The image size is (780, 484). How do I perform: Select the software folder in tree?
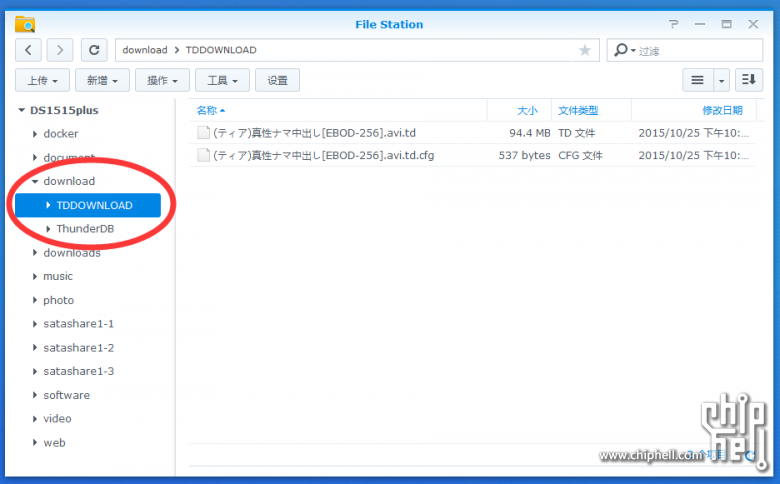tap(67, 395)
